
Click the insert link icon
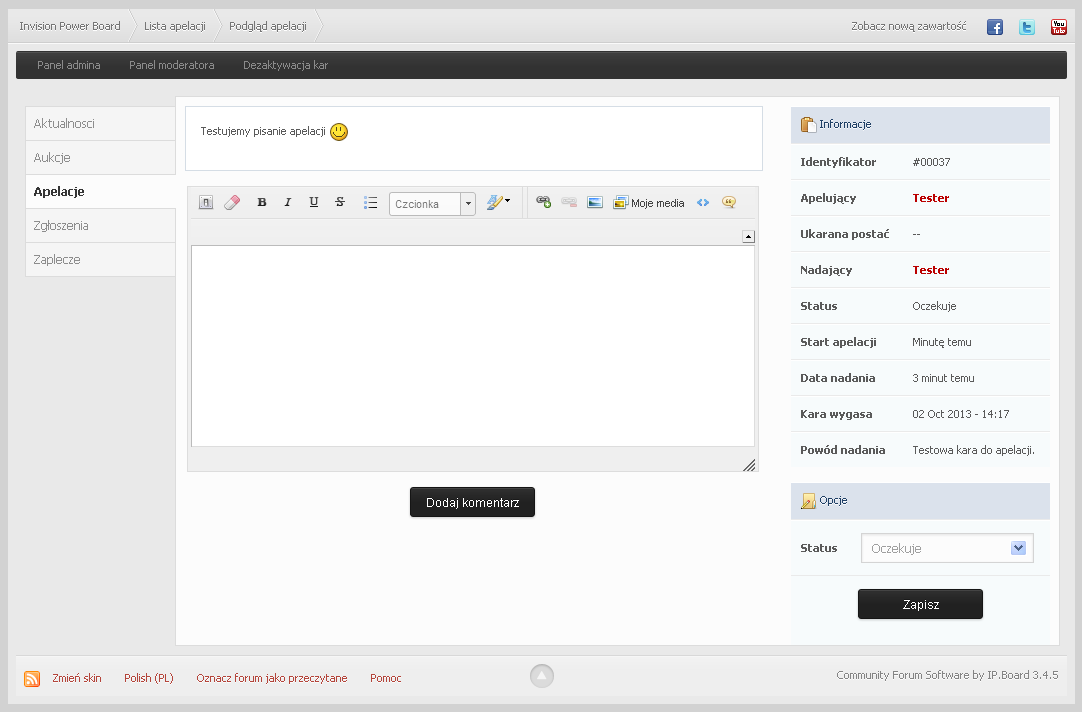[543, 202]
